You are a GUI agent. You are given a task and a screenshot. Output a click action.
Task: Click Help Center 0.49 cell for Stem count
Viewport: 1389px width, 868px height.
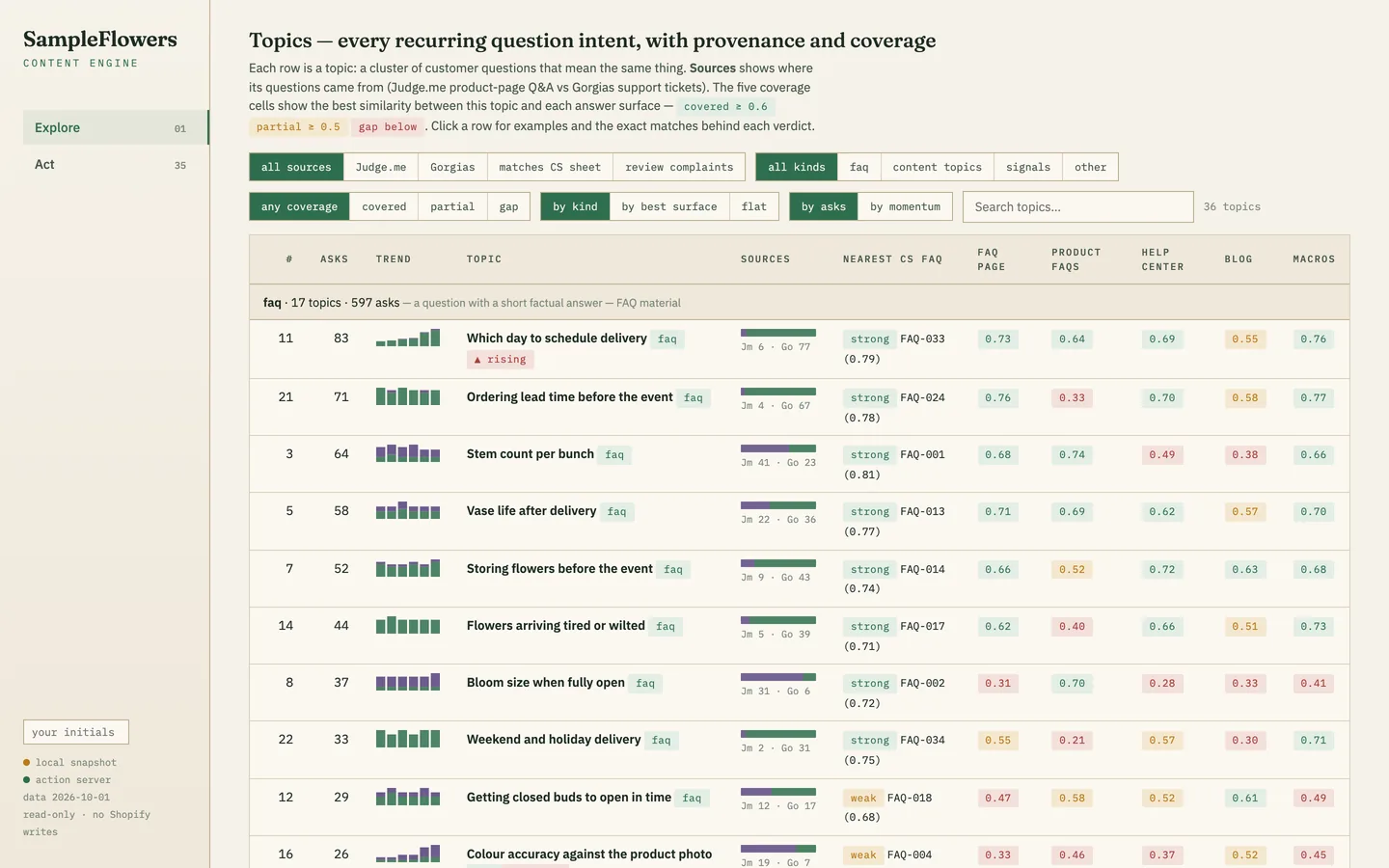tap(1162, 454)
